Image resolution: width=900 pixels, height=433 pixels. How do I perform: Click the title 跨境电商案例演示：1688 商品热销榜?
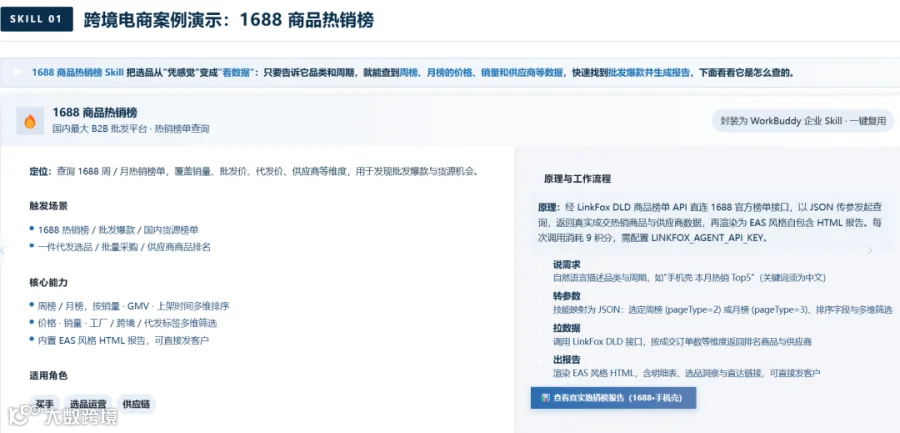click(228, 20)
